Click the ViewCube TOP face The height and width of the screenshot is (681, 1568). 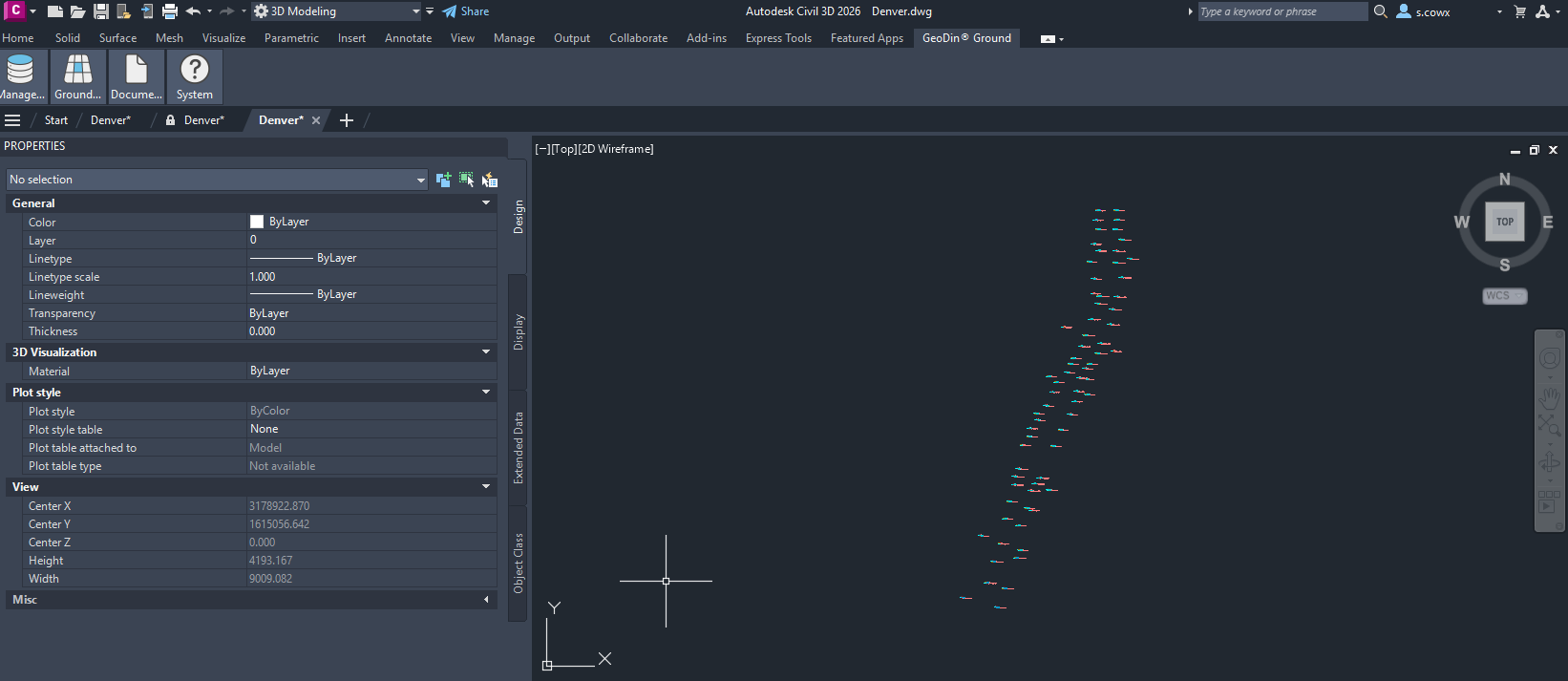pos(1505,222)
